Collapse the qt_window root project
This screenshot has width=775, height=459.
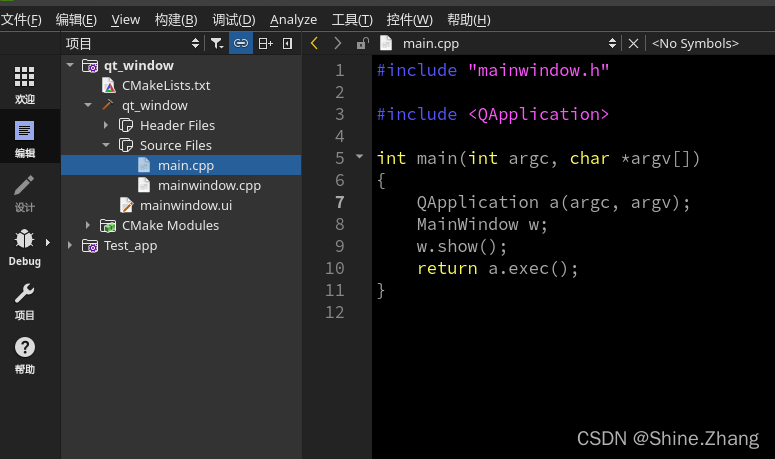[70, 65]
